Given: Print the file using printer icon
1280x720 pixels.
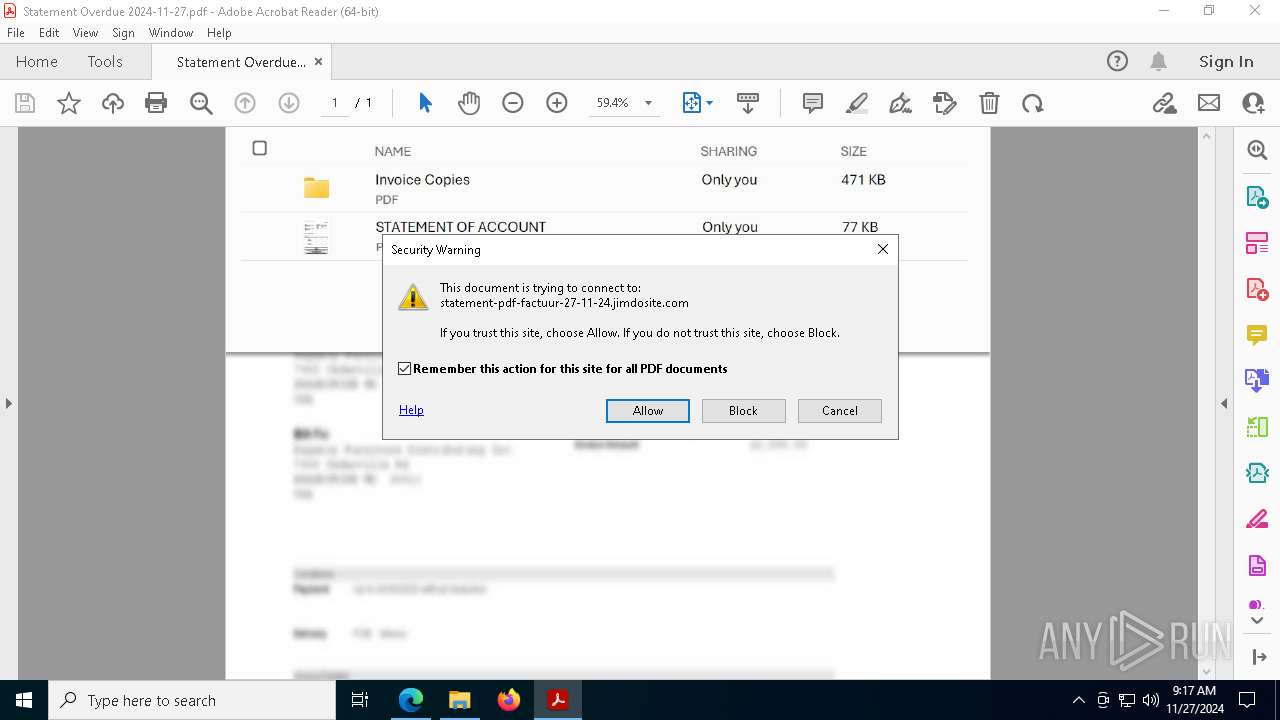Looking at the screenshot, I should [x=156, y=103].
